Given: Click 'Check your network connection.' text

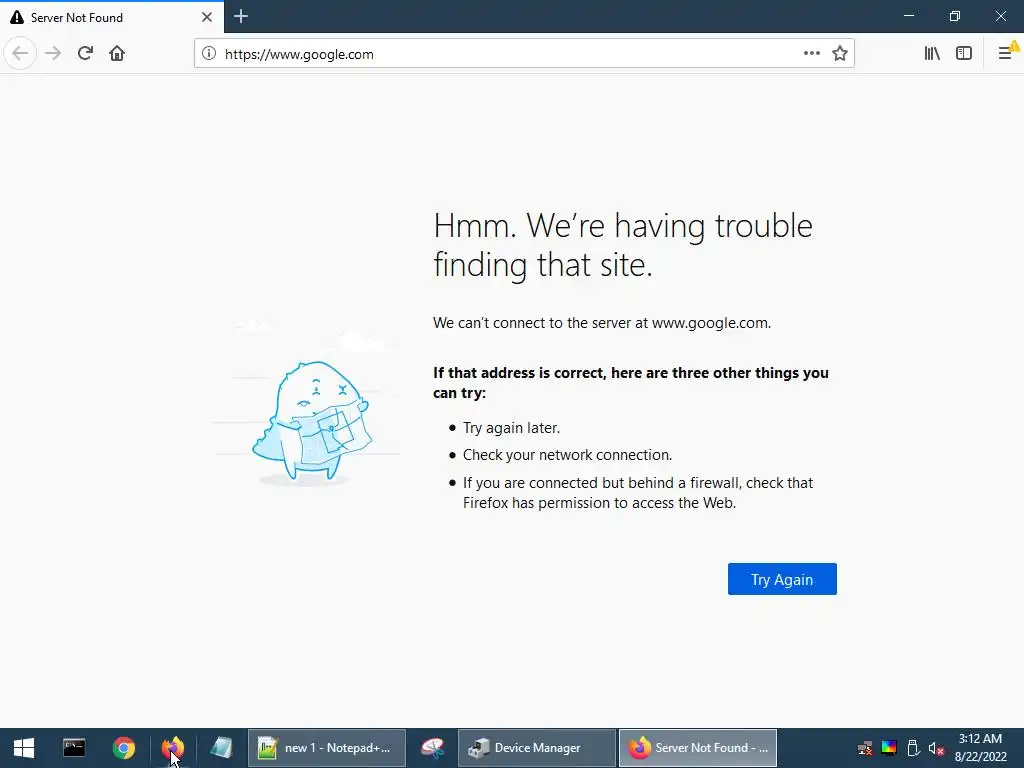Looking at the screenshot, I should (x=568, y=455).
